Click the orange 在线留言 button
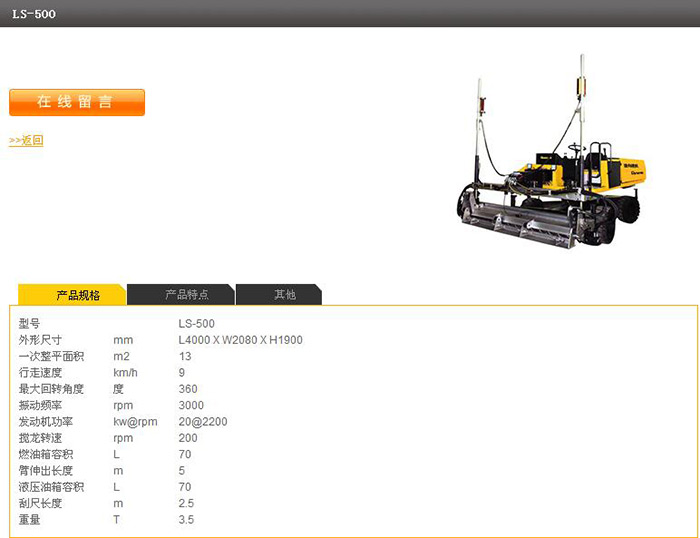 pyautogui.click(x=77, y=102)
